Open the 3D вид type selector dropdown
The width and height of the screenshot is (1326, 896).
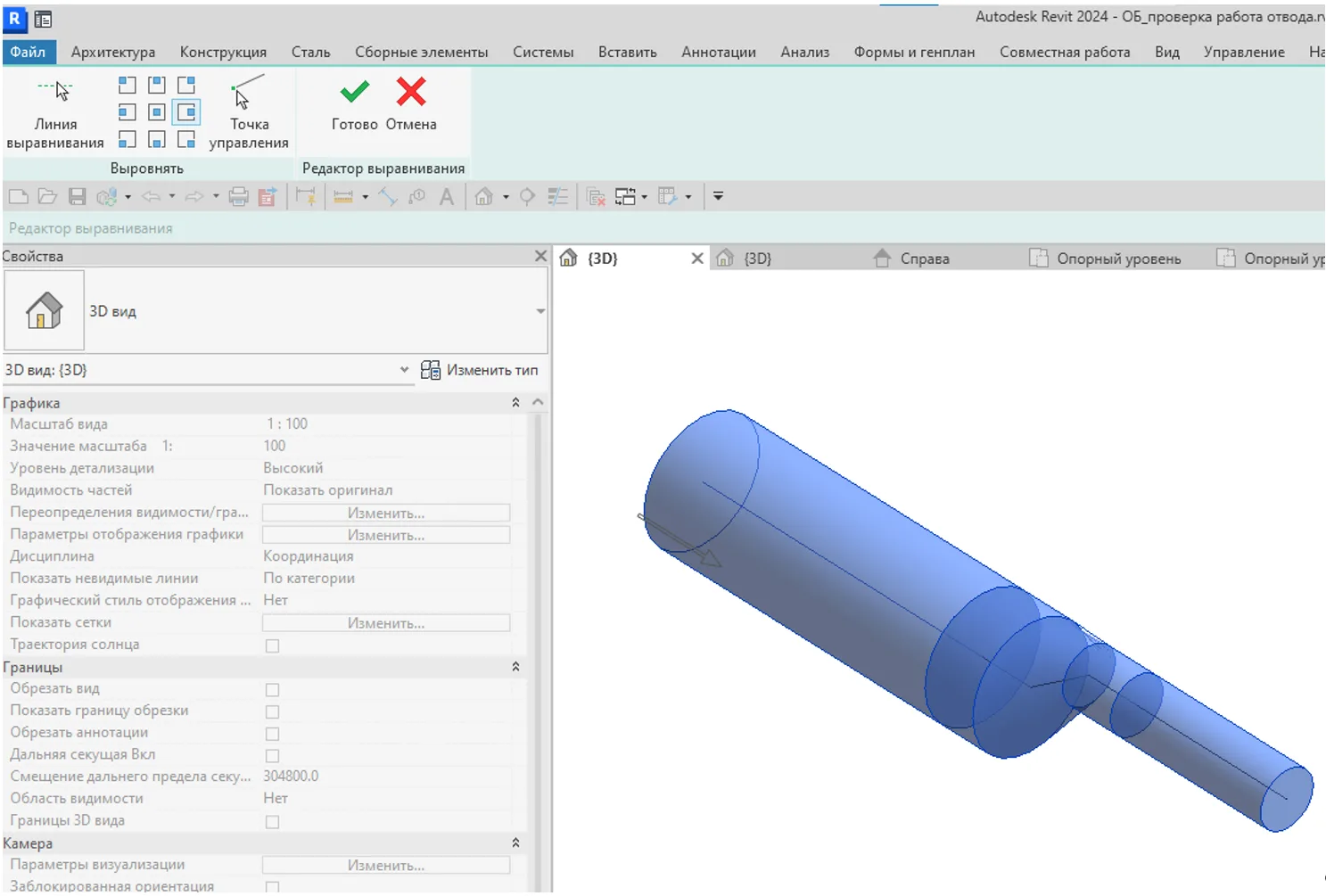[x=539, y=311]
